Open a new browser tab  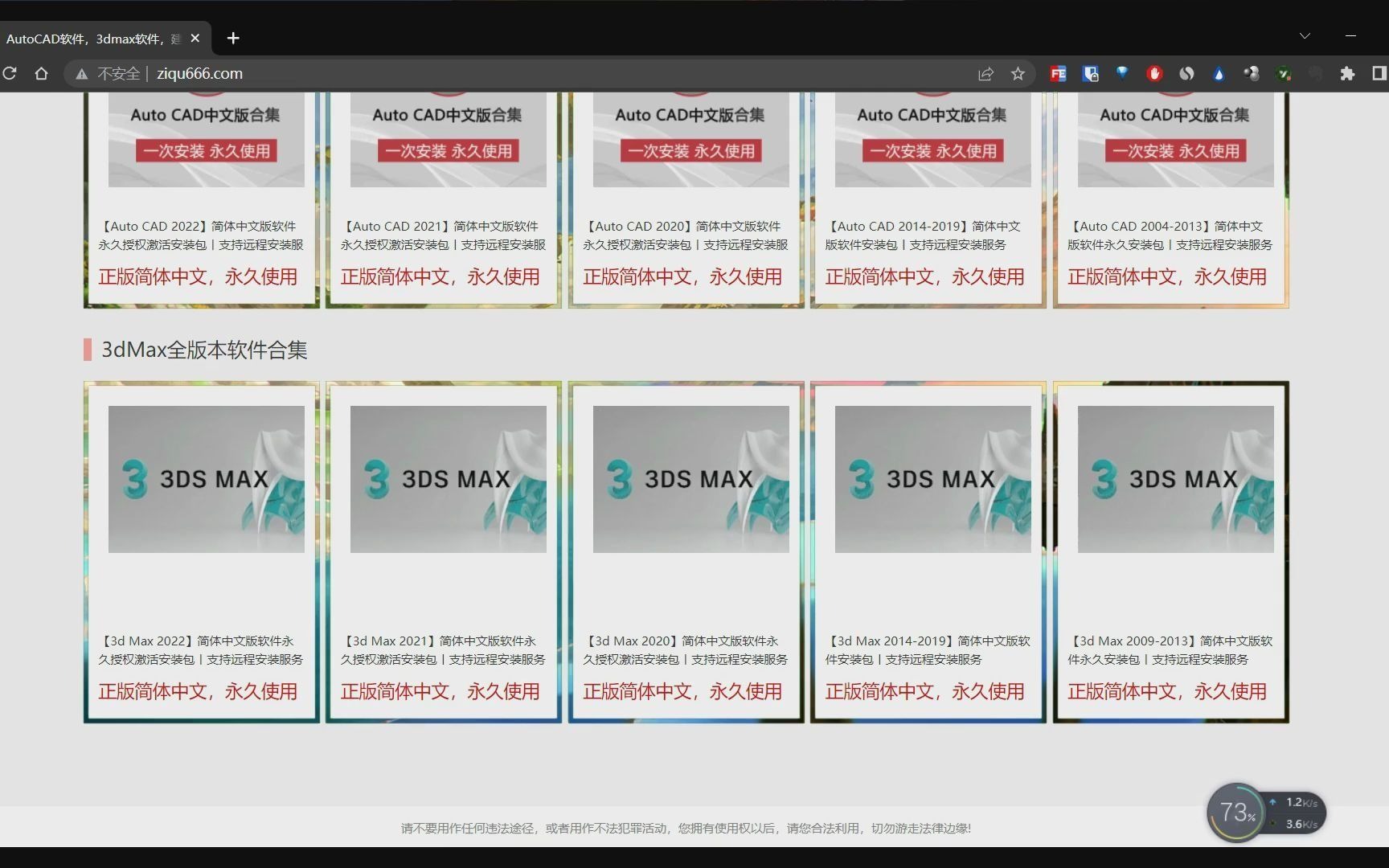(x=233, y=38)
